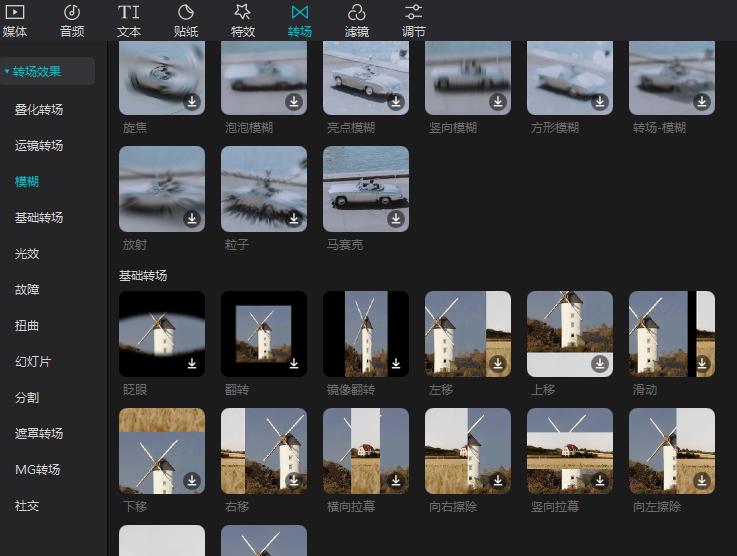Screen dimensions: 737x556
Task: Open the 调节 adjustment panel icon
Action: pyautogui.click(x=414, y=13)
